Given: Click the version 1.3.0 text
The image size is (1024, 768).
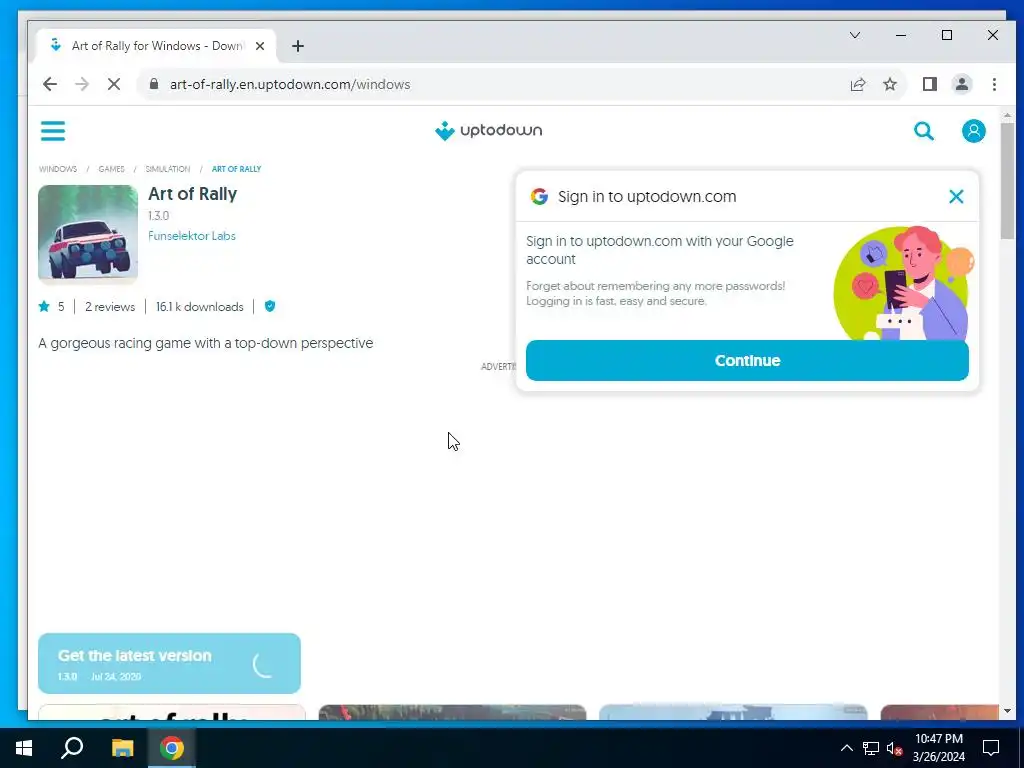Looking at the screenshot, I should tap(158, 216).
